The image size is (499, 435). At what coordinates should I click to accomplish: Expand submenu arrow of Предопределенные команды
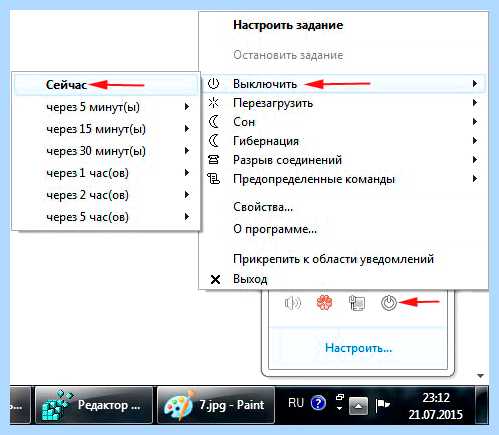[x=475, y=178]
